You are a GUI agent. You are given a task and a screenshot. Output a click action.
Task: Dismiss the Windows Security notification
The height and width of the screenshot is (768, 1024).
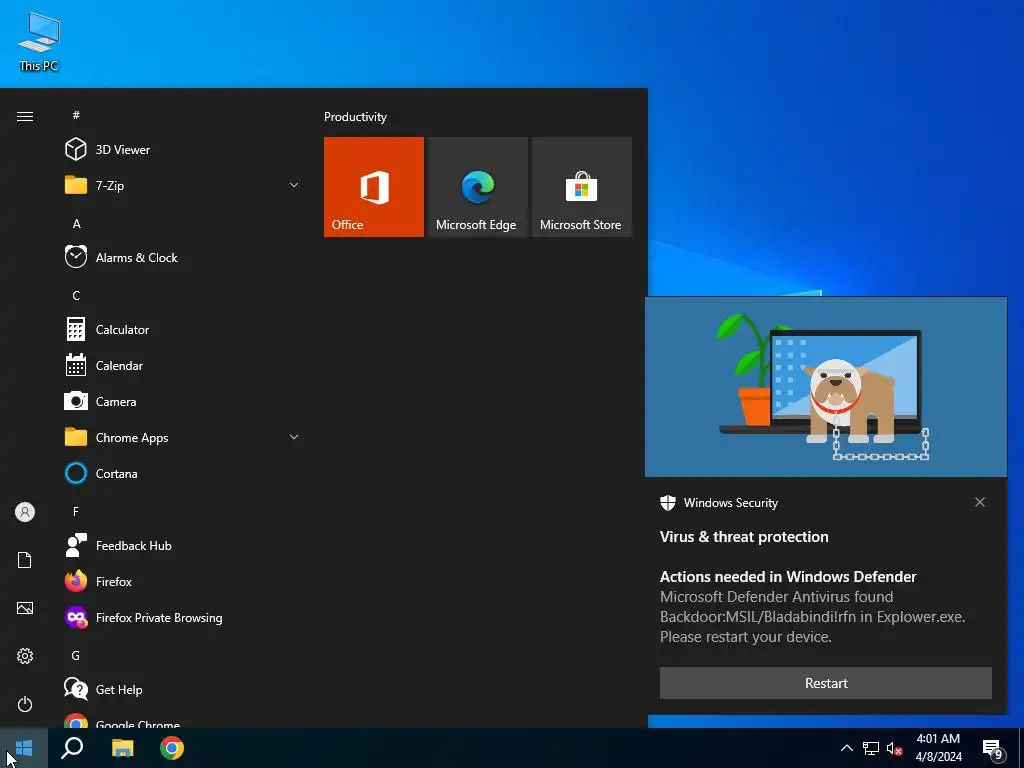click(980, 502)
